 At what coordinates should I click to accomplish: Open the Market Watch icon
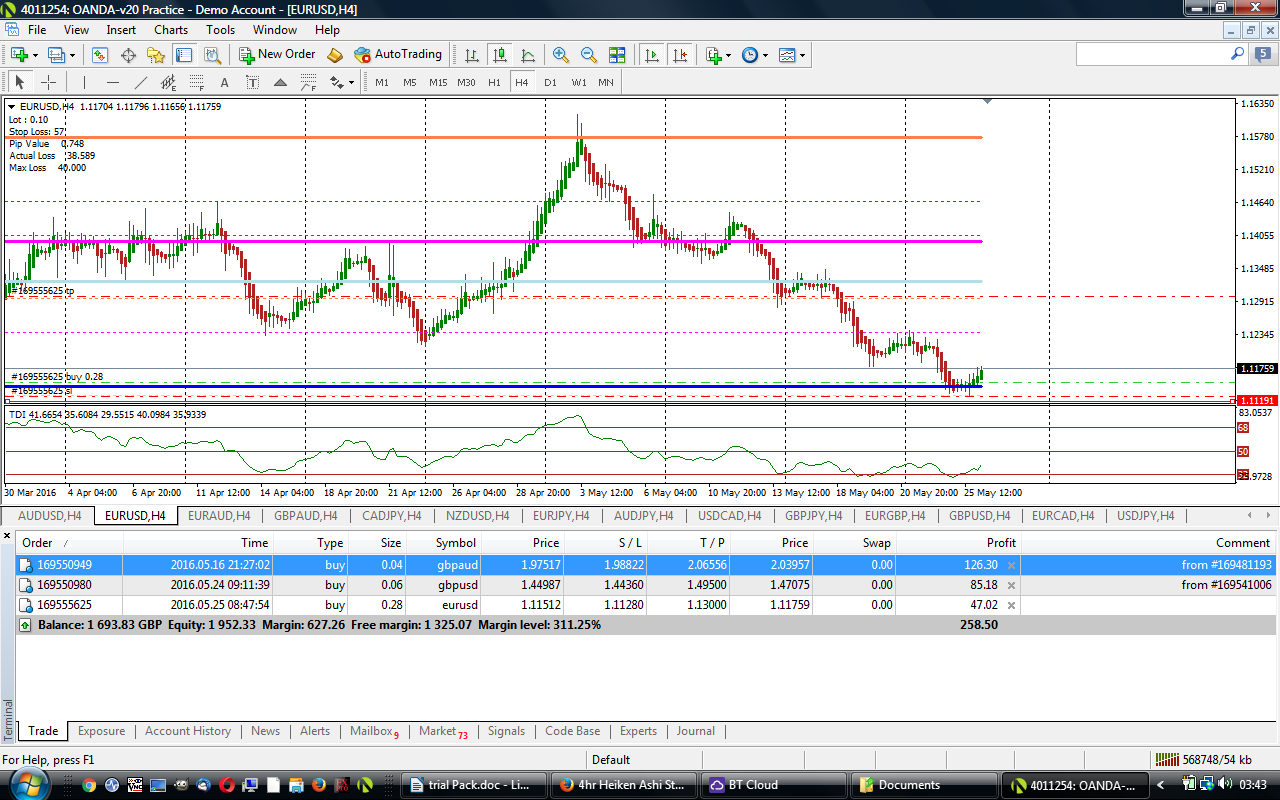(100, 55)
